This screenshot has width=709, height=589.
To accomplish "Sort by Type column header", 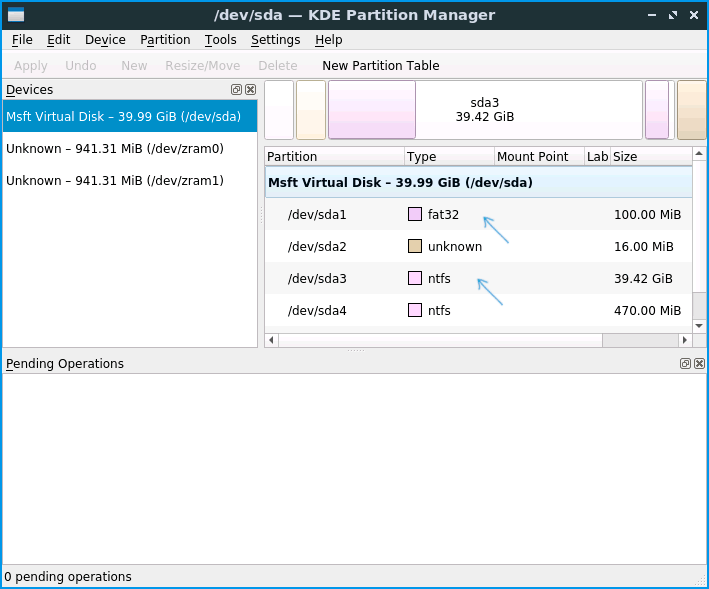I will tap(449, 156).
